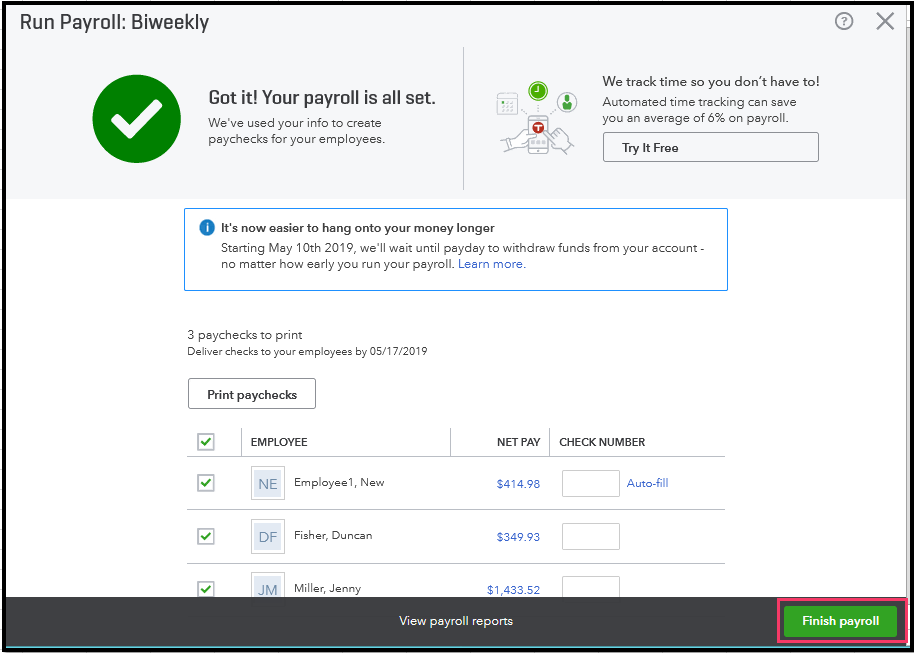Click Employee1's check number input field

590,482
